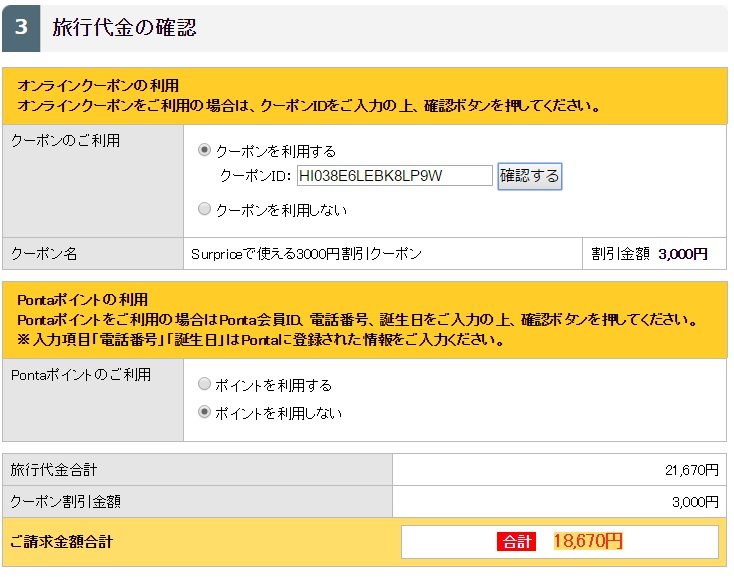Click the Surprice 3000円割引クーポン name text
This screenshot has width=734, height=577.
coord(306,254)
